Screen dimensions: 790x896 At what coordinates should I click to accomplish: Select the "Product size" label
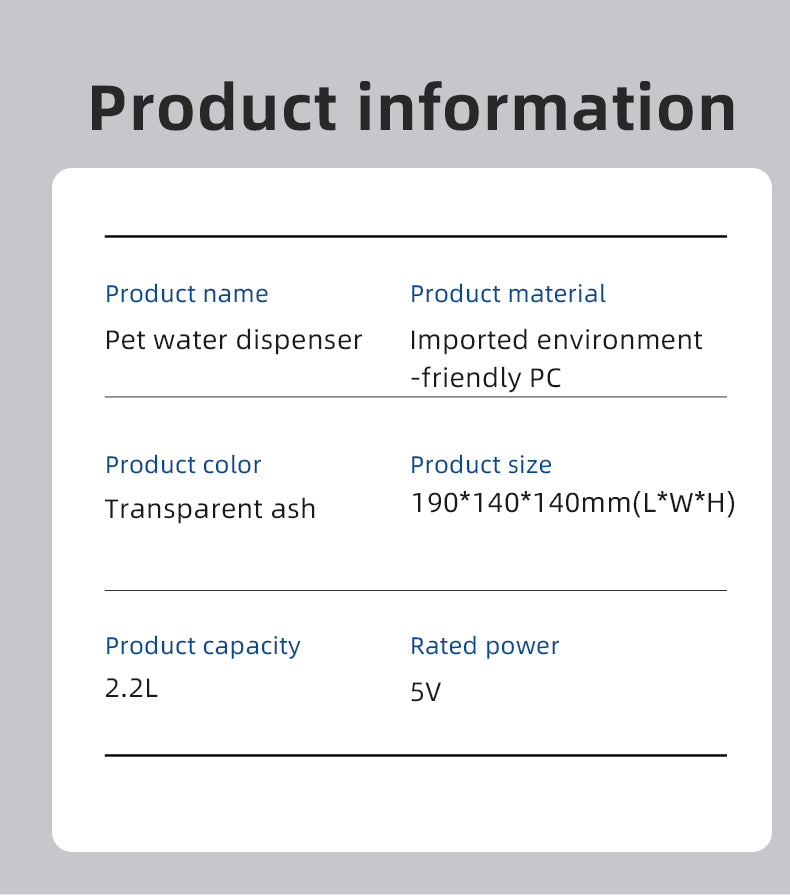(x=481, y=465)
